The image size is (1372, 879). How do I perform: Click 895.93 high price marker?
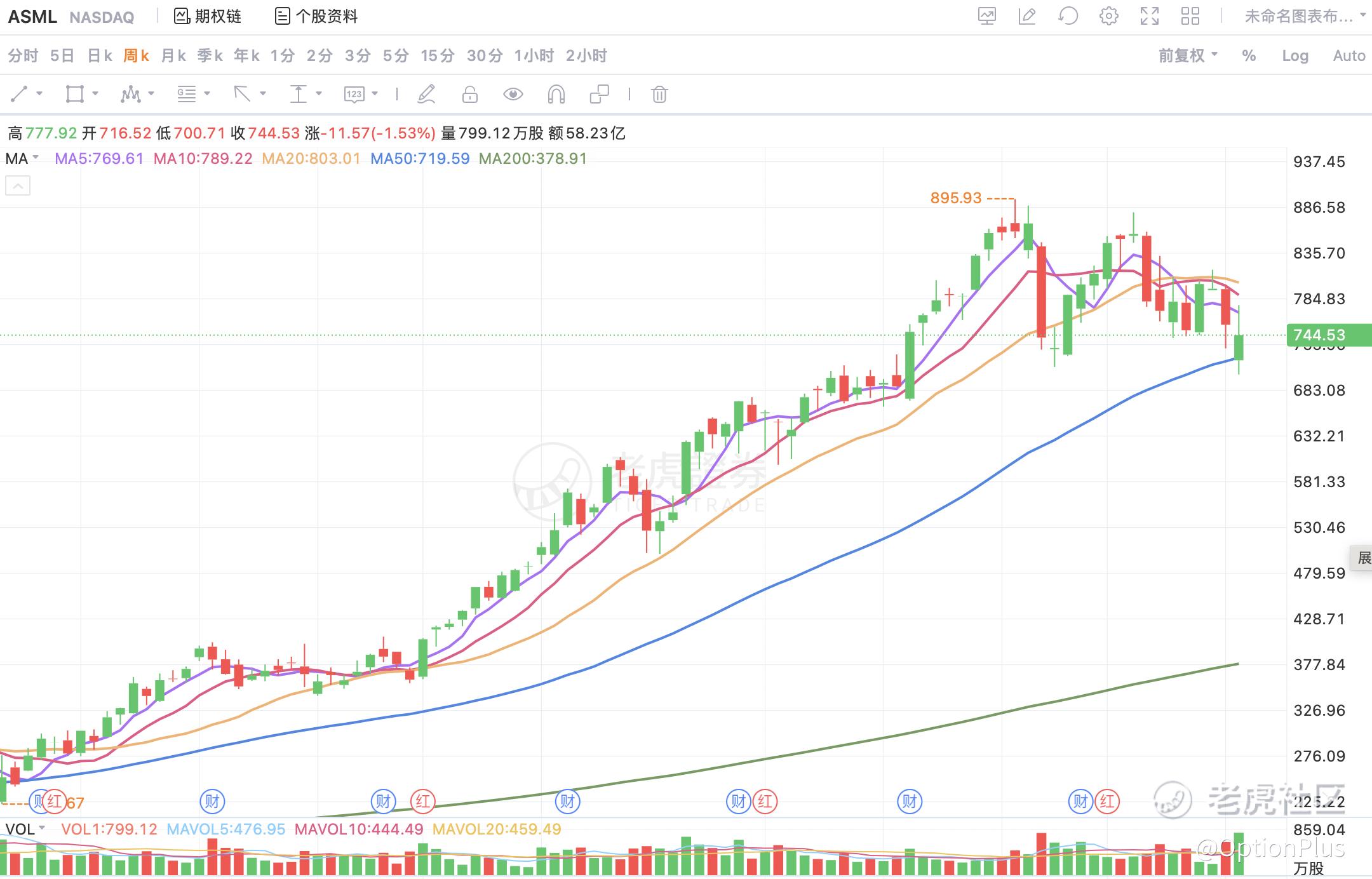956,198
